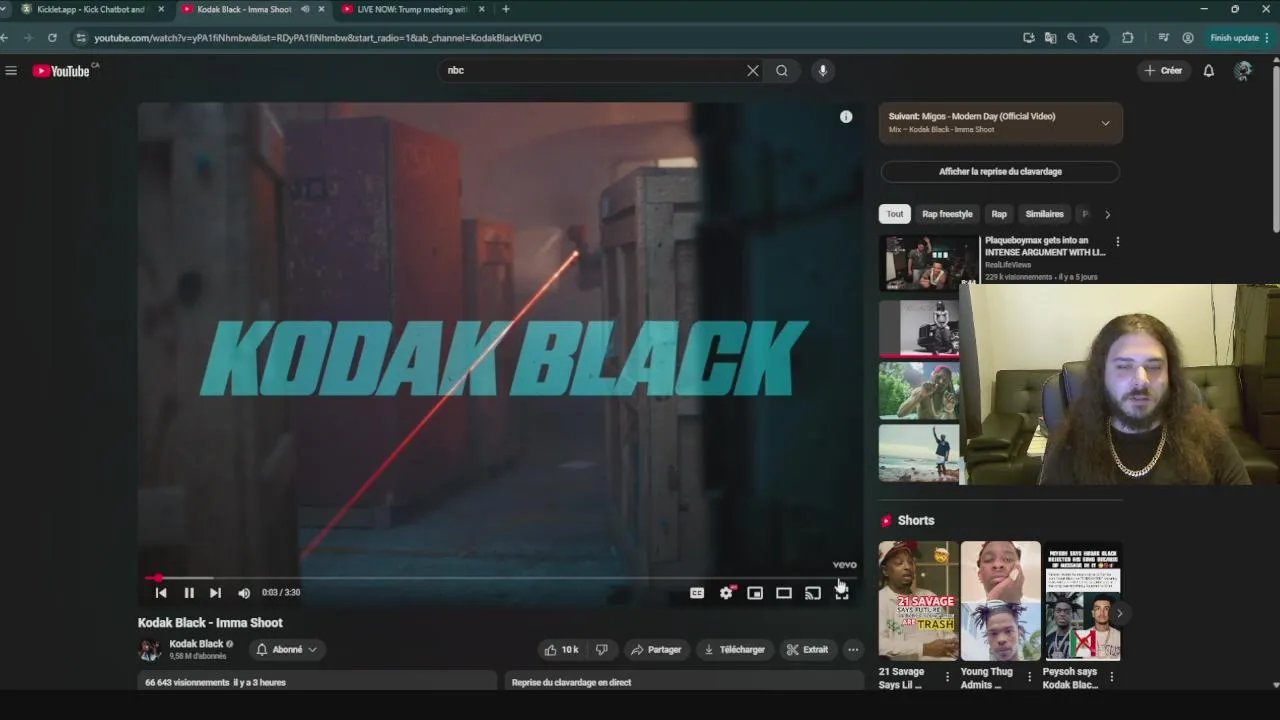Click the search magnifier button

782,71
